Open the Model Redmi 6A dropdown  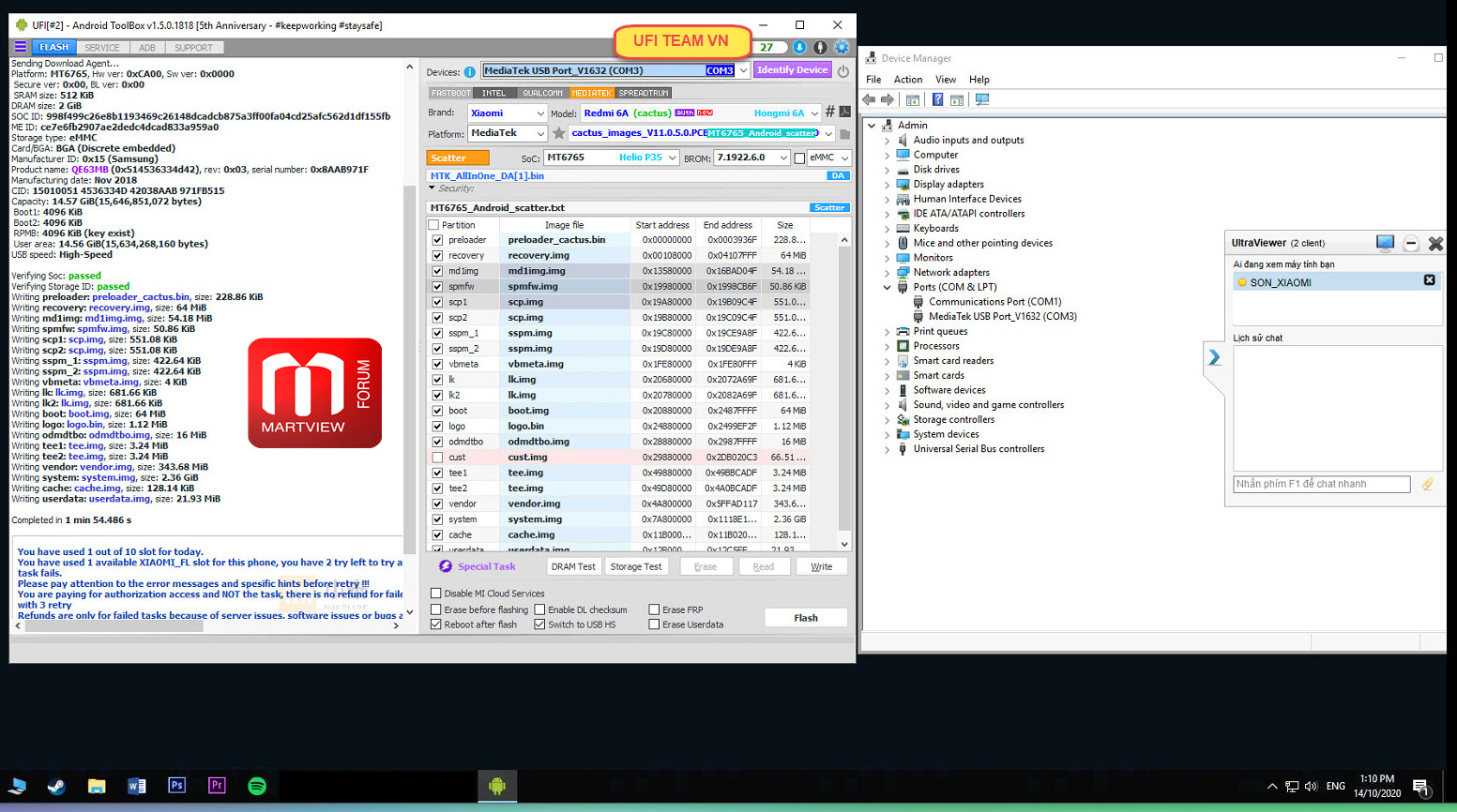(814, 113)
